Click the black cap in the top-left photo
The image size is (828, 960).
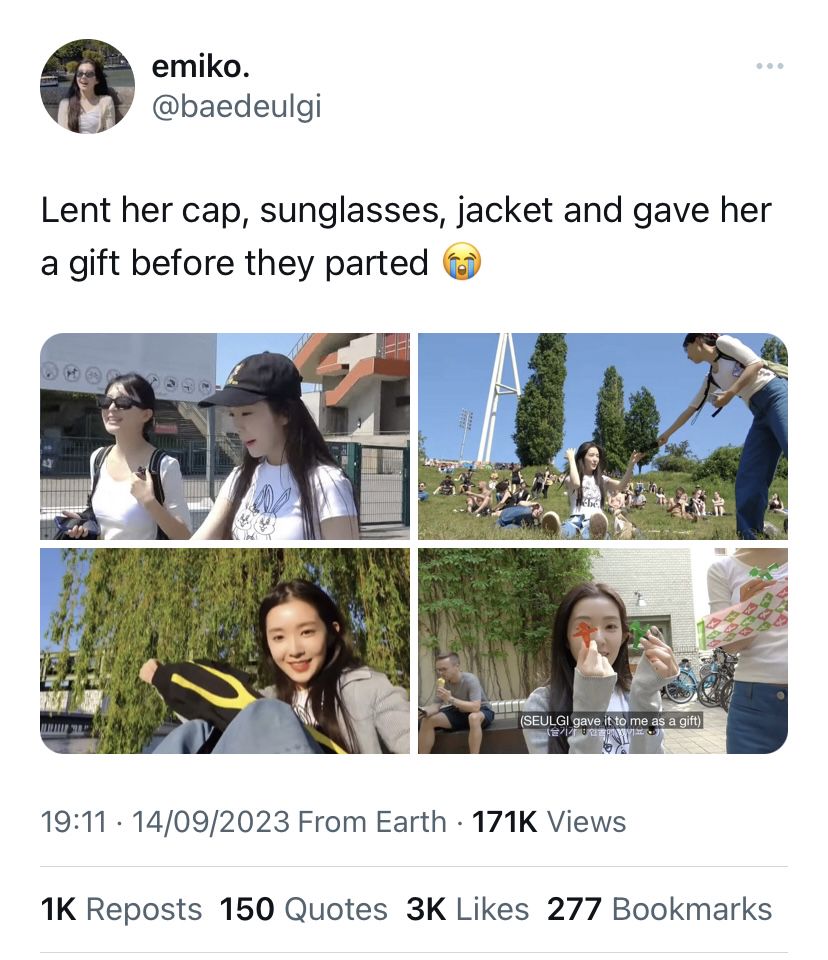point(254,377)
